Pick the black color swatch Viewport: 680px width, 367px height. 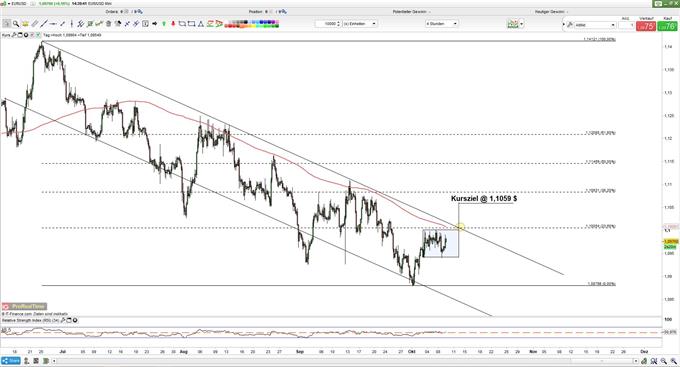coord(245,22)
